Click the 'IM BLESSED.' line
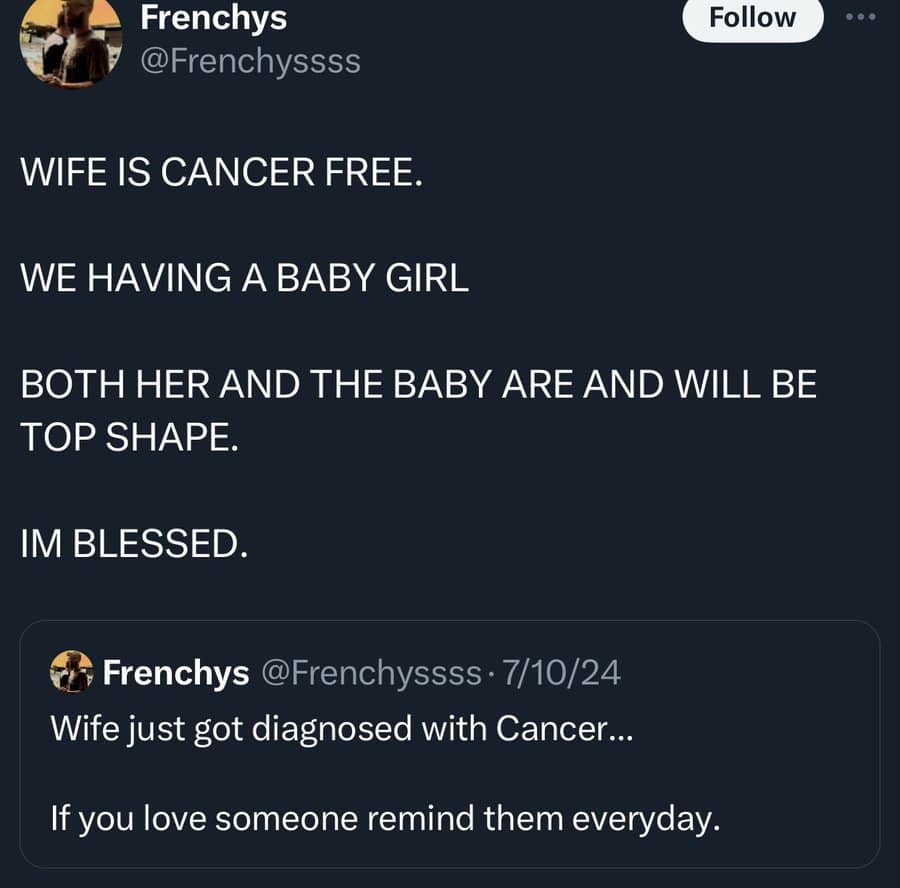This screenshot has width=900, height=888. pyautogui.click(x=133, y=544)
